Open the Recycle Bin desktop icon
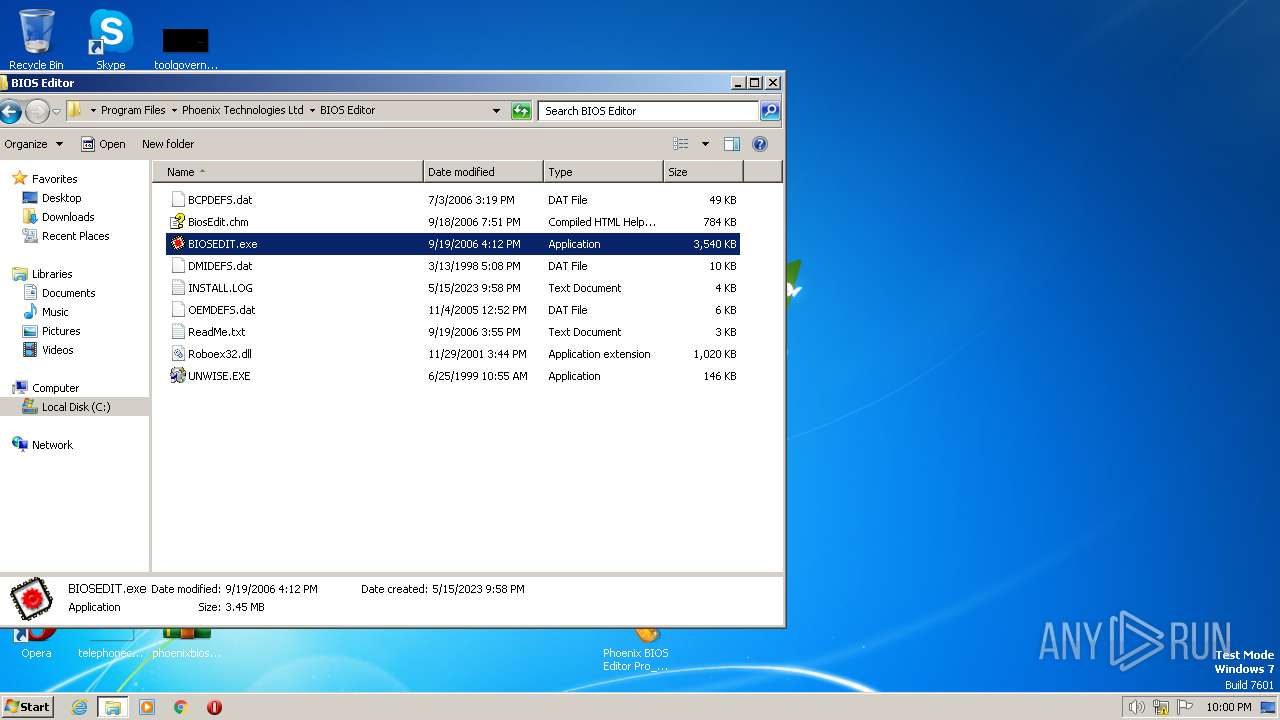 [x=36, y=39]
